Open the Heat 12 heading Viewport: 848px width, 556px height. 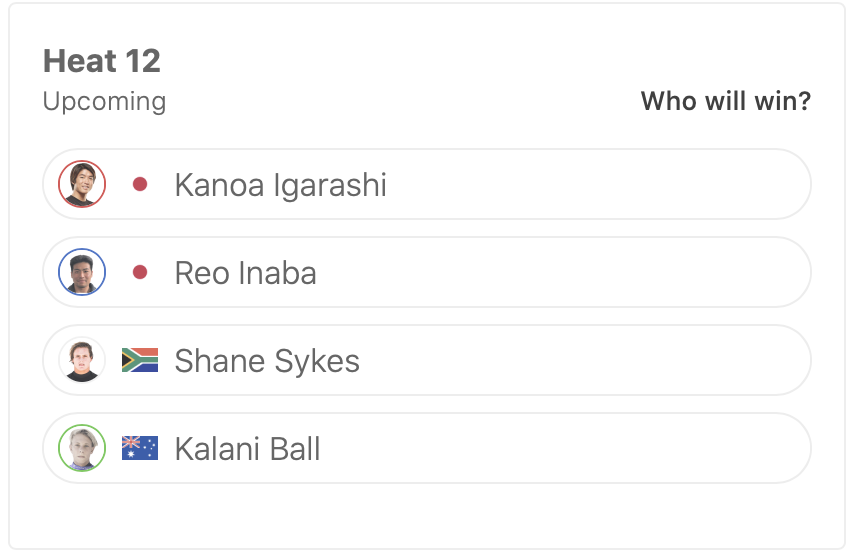(x=102, y=61)
